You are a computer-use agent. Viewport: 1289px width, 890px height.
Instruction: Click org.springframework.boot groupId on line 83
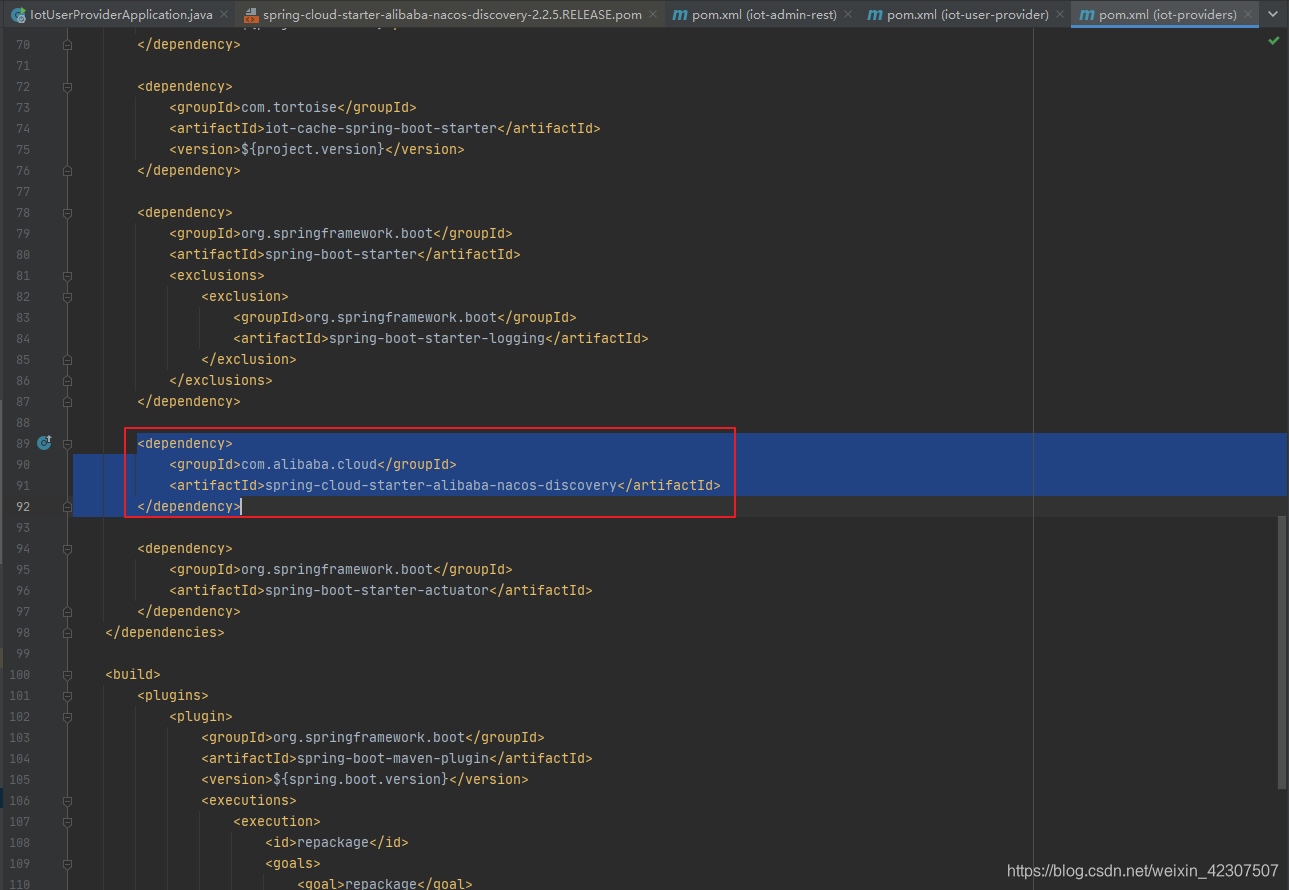402,318
